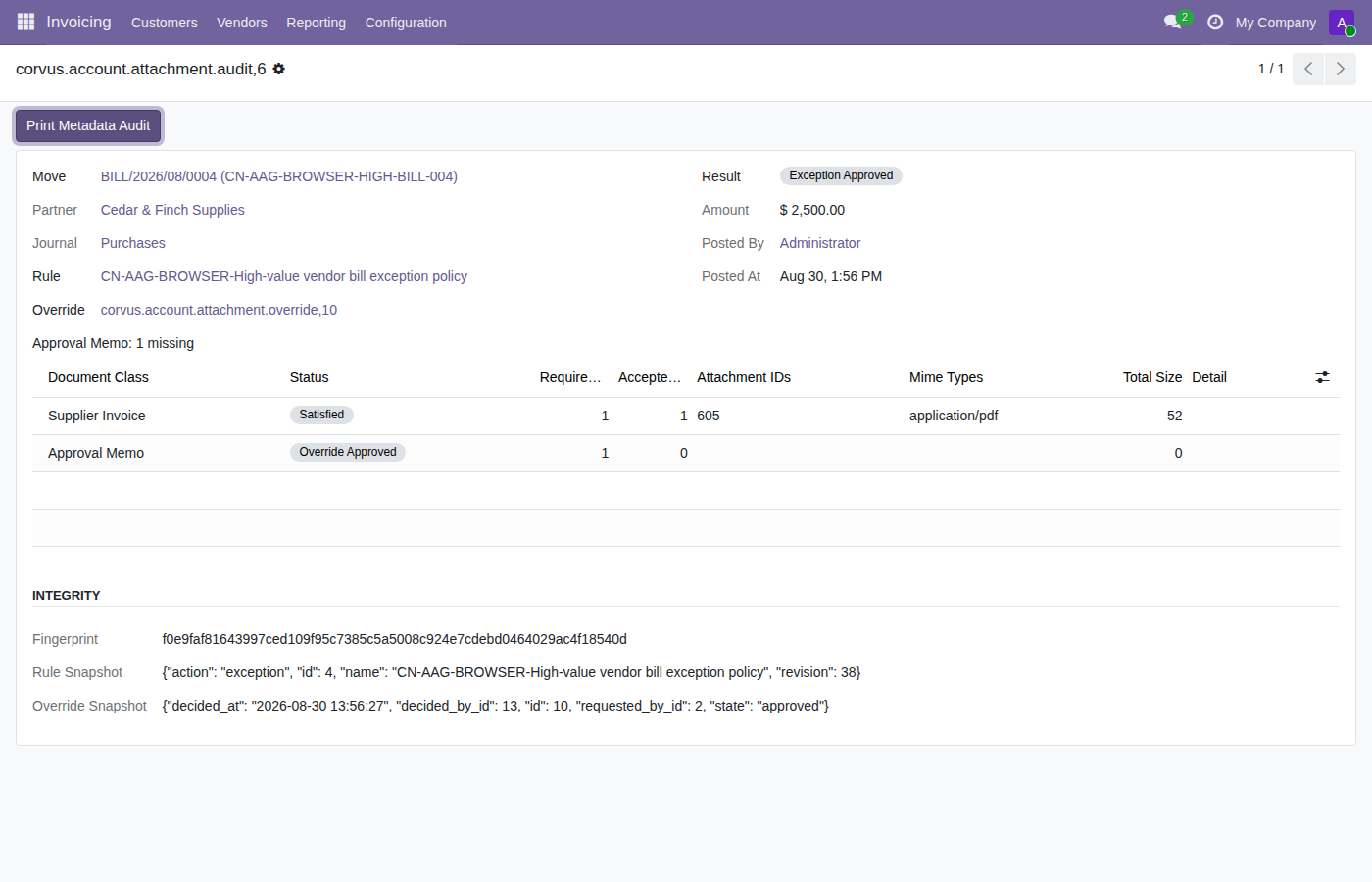This screenshot has height=882, width=1372.
Task: Open the high-value vendor bill rule link
Action: click(x=284, y=276)
